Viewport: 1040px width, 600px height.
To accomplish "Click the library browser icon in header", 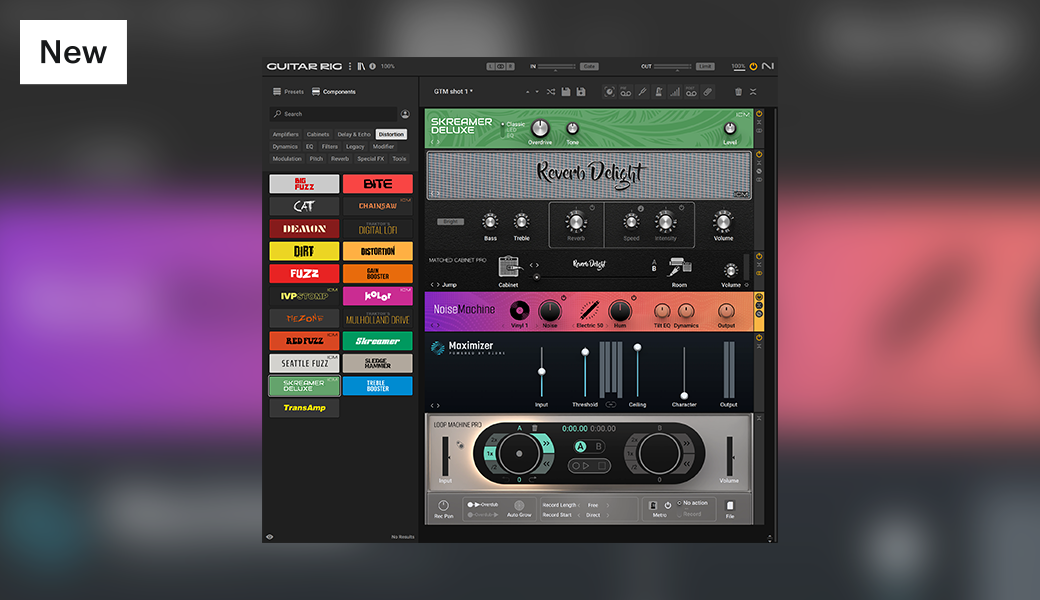I will (361, 66).
